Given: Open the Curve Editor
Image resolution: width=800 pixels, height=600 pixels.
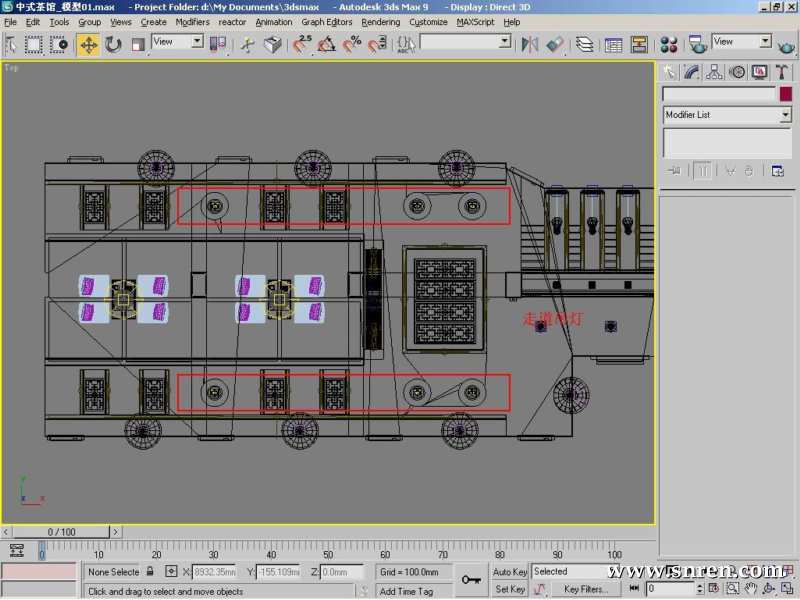Looking at the screenshot, I should point(613,45).
